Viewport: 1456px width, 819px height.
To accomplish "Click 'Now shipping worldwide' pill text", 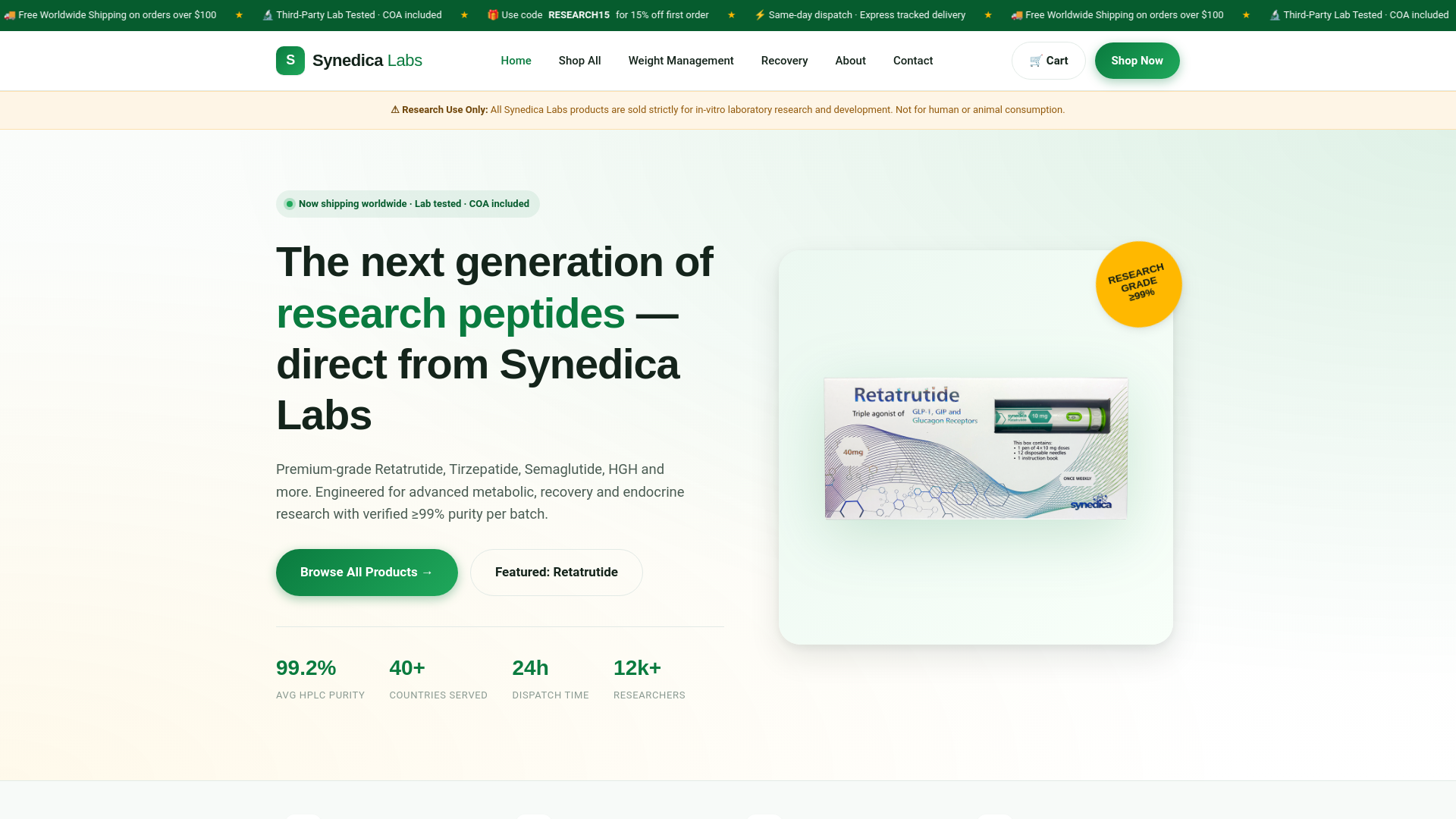I will coord(414,204).
